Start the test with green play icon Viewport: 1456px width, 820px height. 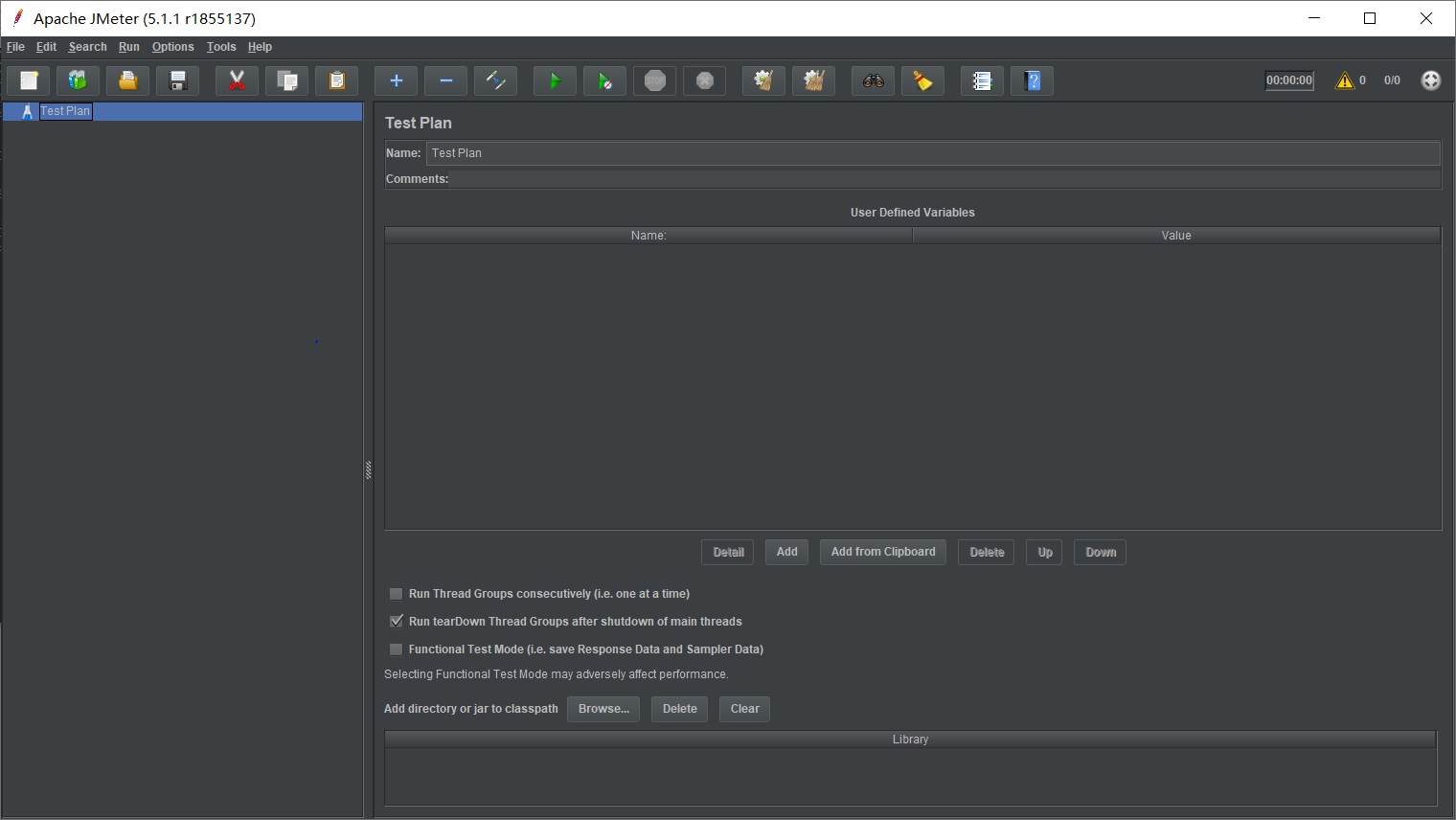555,80
